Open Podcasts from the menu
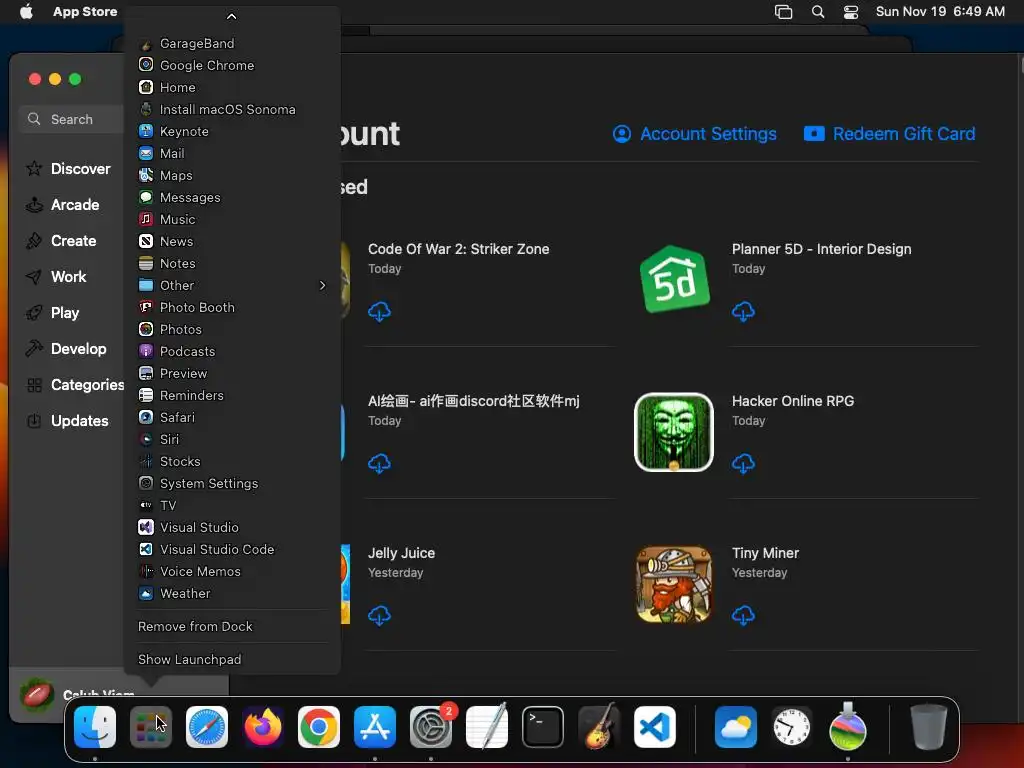 pos(232,351)
